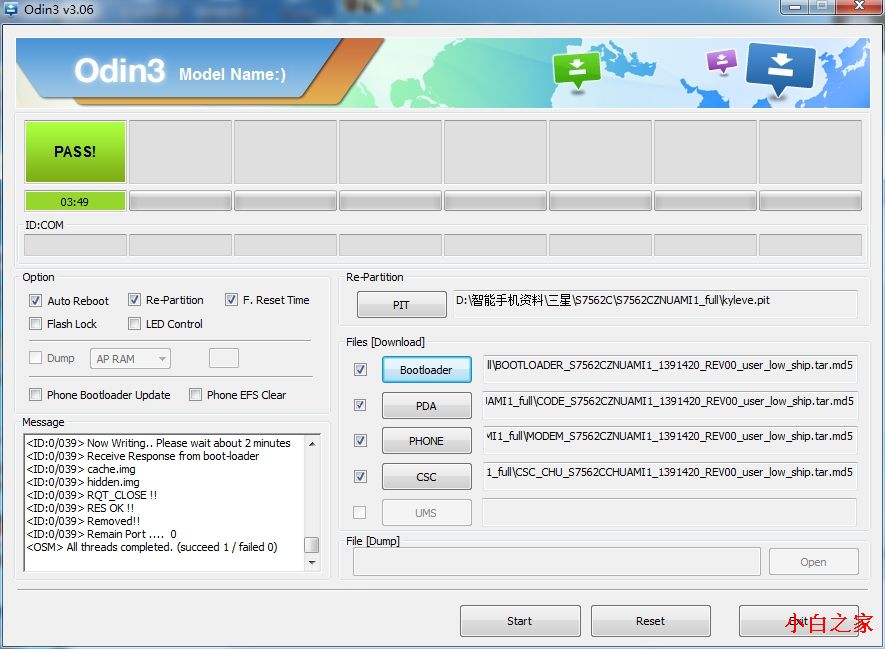The height and width of the screenshot is (649, 885).
Task: Click the message log scrollbar up arrow
Action: click(312, 444)
